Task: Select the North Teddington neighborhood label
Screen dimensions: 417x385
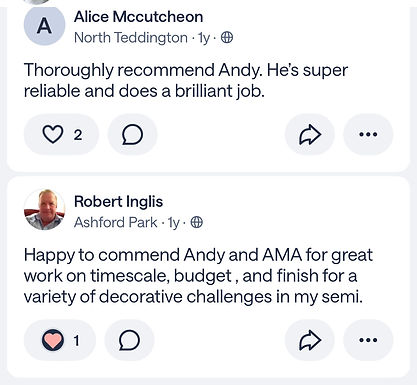Action: pos(131,38)
